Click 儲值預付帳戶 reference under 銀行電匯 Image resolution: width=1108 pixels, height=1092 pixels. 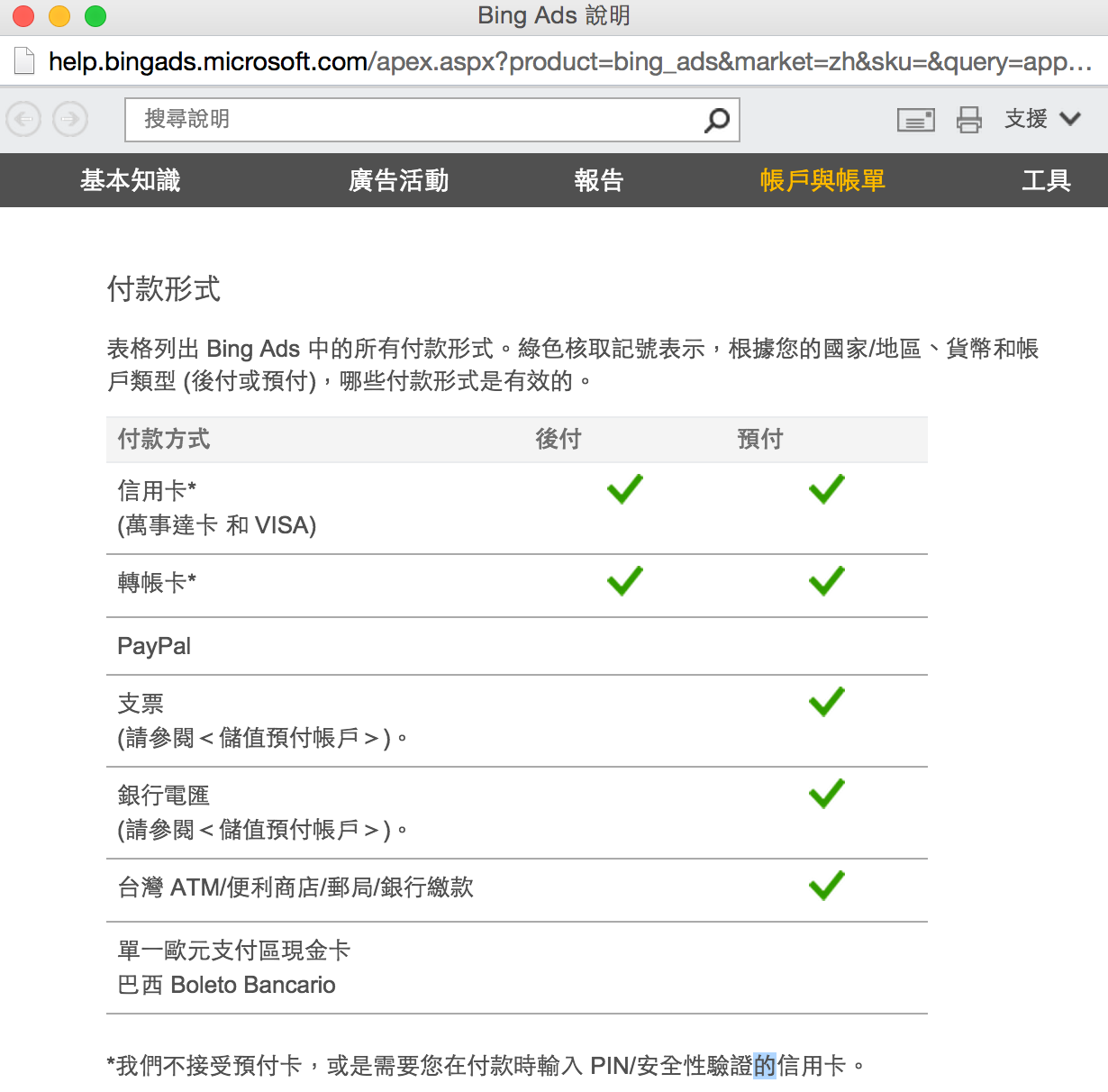tap(289, 830)
